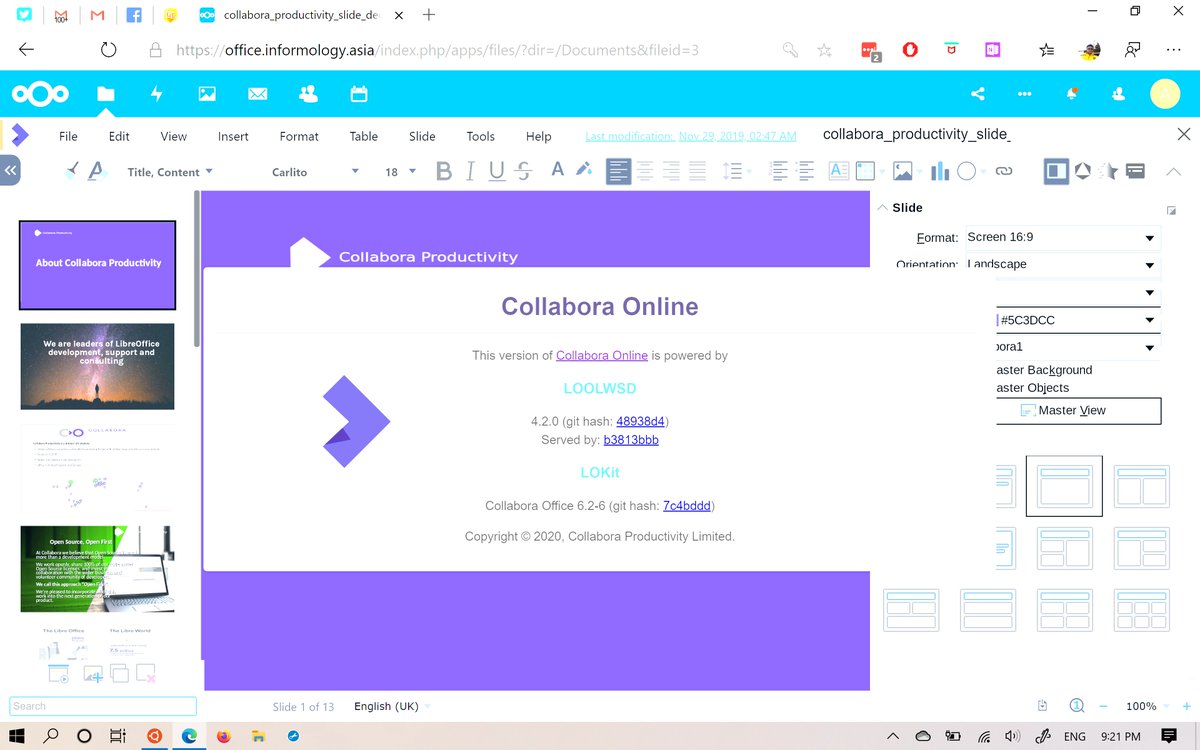The width and height of the screenshot is (1200, 750).
Task: Open the b3813bbb Served by link
Action: (631, 439)
